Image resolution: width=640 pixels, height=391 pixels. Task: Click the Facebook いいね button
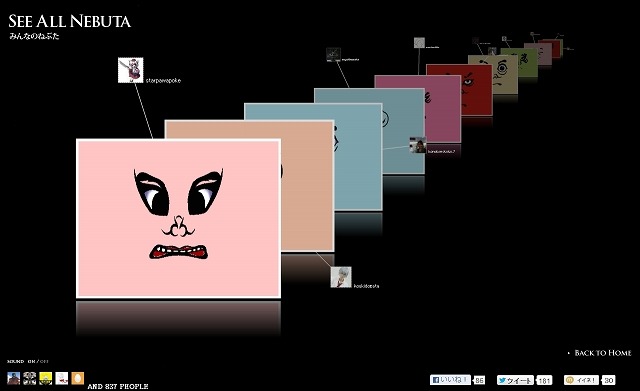[x=450, y=380]
